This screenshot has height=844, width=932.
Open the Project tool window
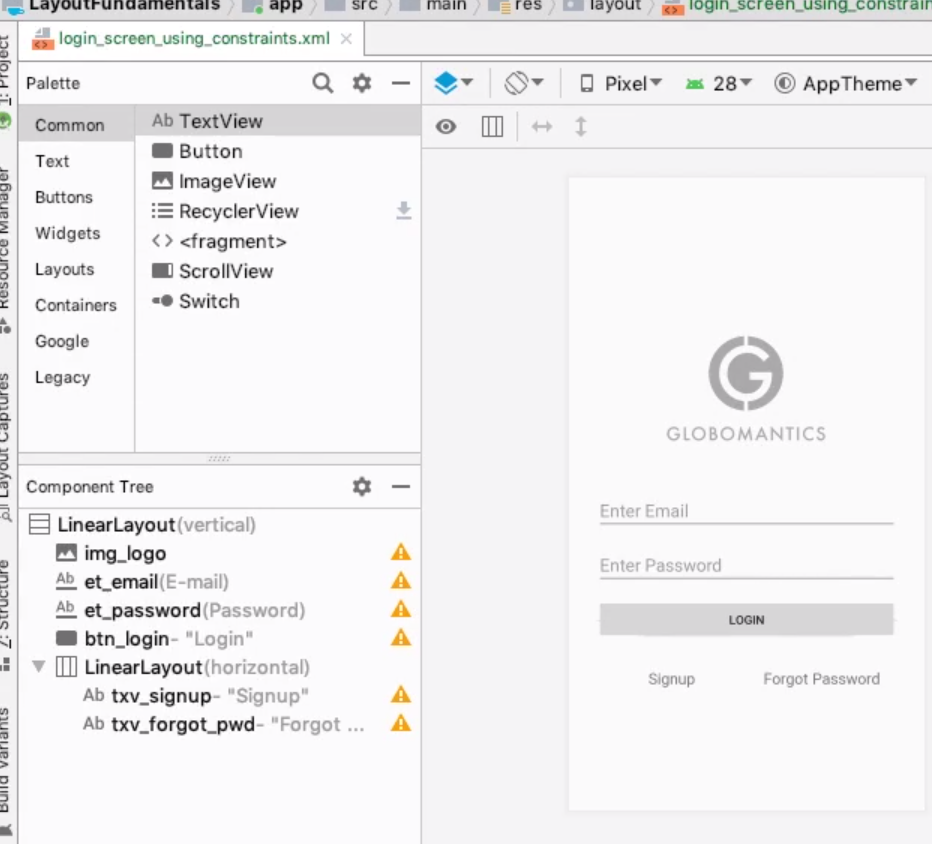coord(6,70)
